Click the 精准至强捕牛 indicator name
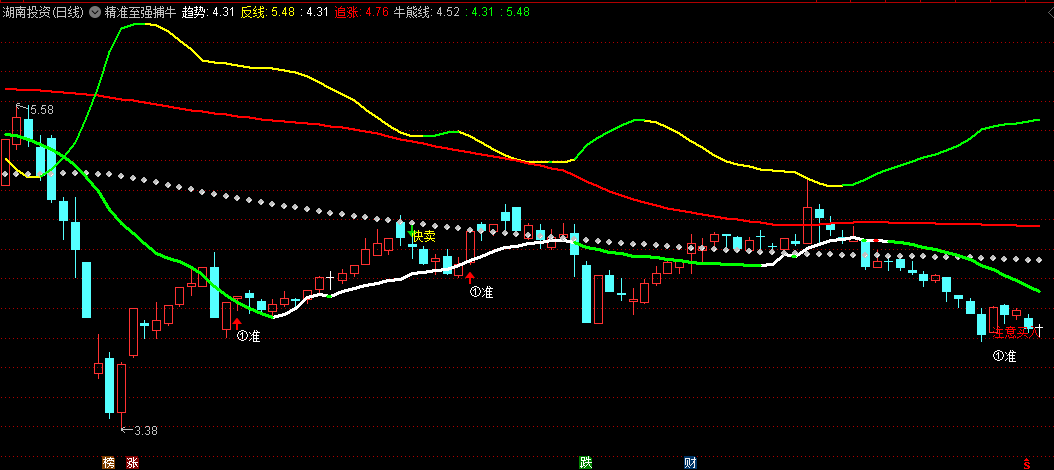Screen dimensions: 1054x470 140,12
